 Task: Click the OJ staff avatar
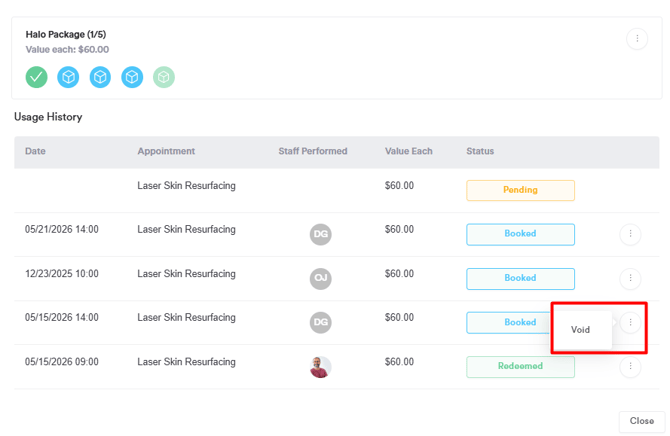(x=320, y=278)
